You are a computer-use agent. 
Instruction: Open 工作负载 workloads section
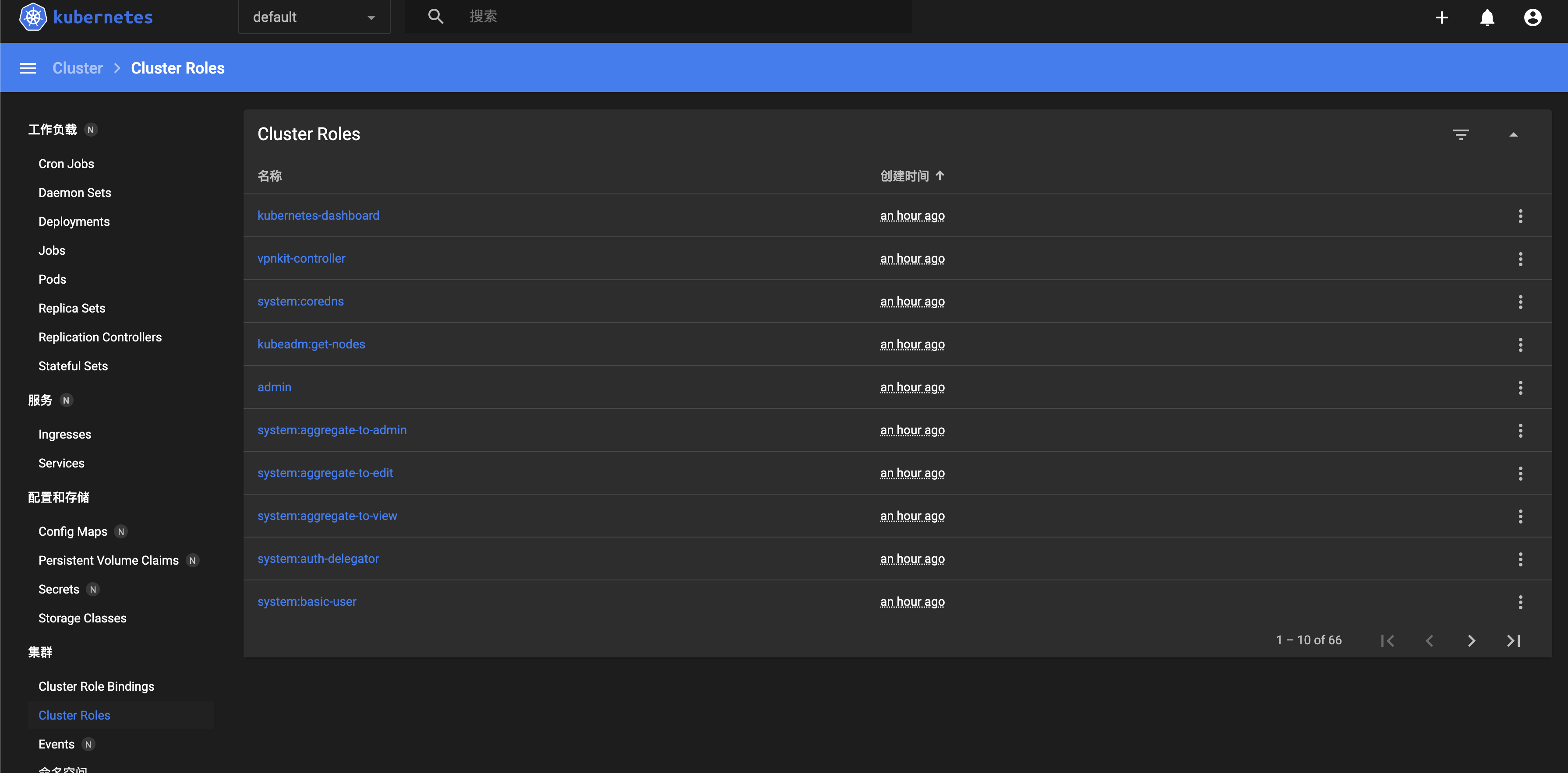(53, 130)
